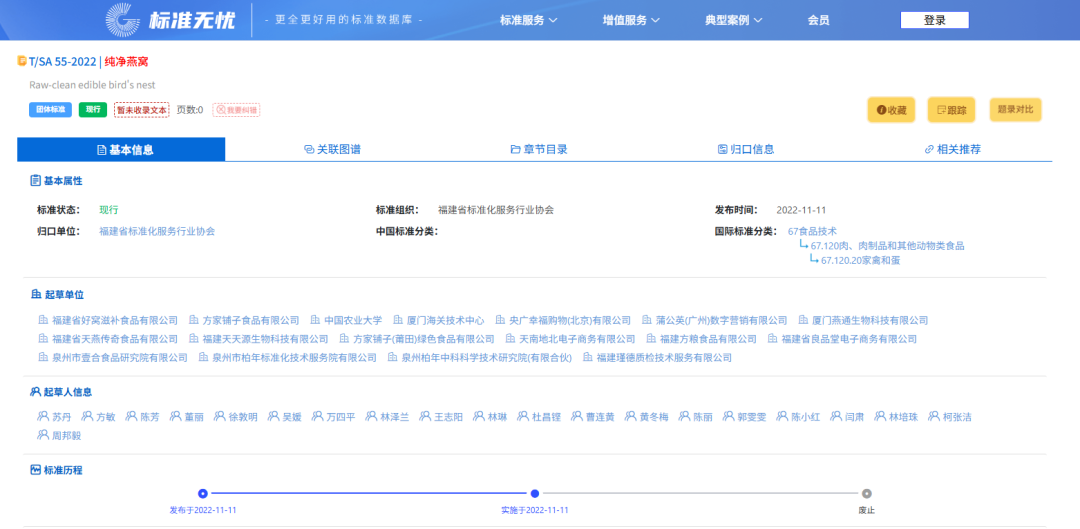Click the person icon before 徐敦明
Screen dimensions: 1080x529
tap(219, 417)
